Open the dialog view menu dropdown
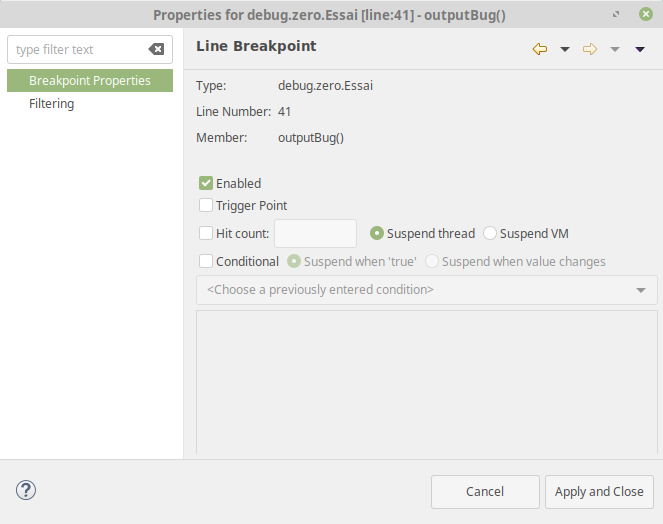663x524 pixels. [640, 49]
